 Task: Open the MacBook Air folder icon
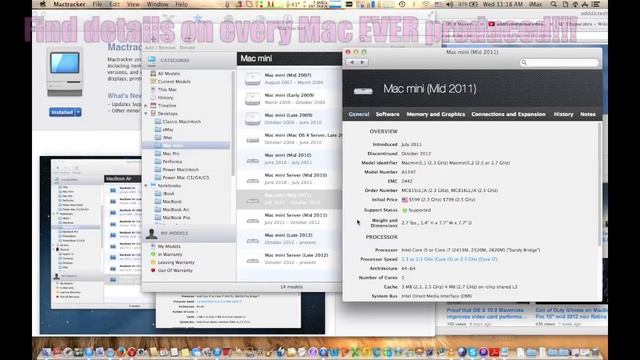point(158,209)
